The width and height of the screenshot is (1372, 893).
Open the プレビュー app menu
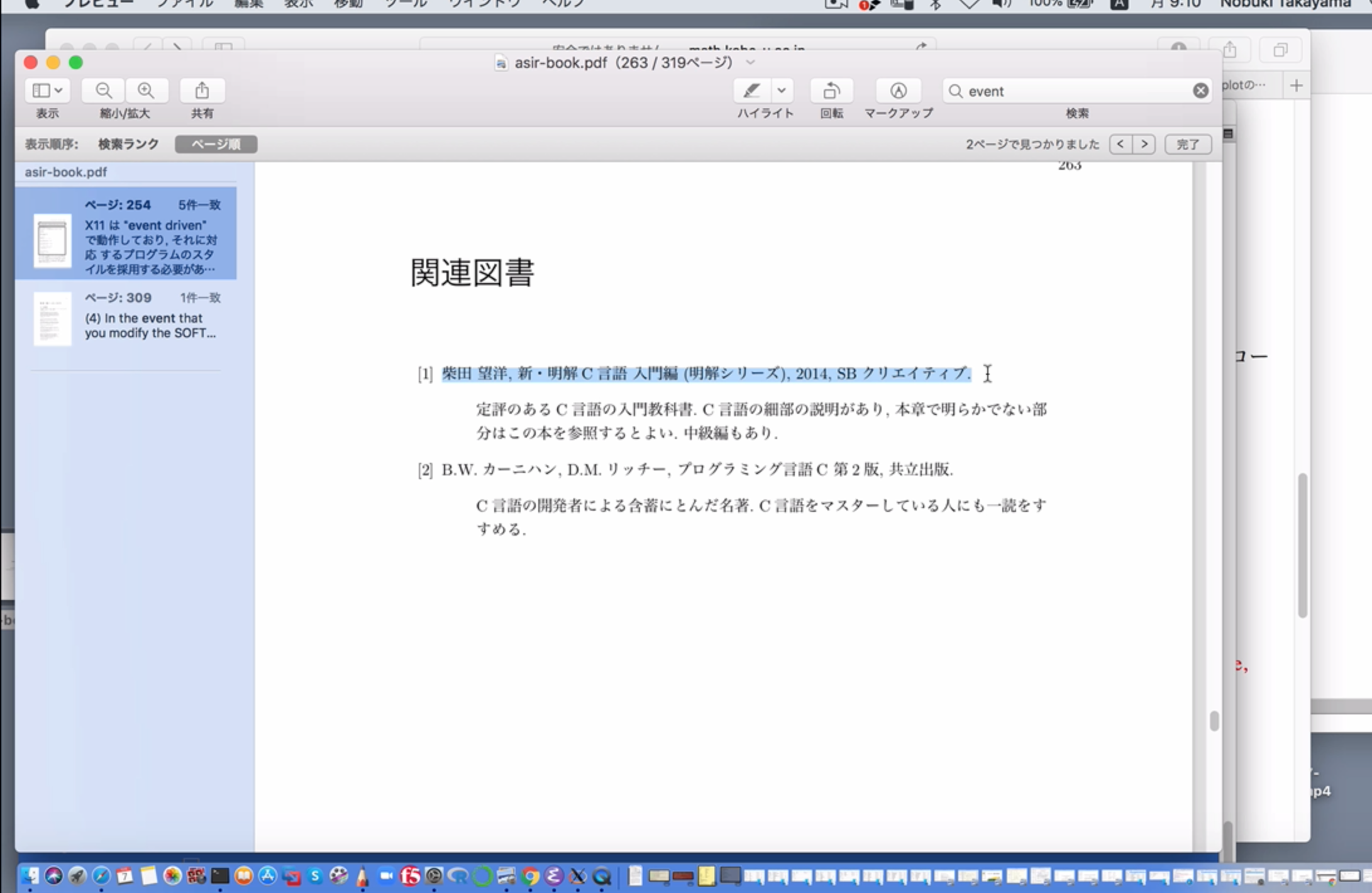click(99, 4)
